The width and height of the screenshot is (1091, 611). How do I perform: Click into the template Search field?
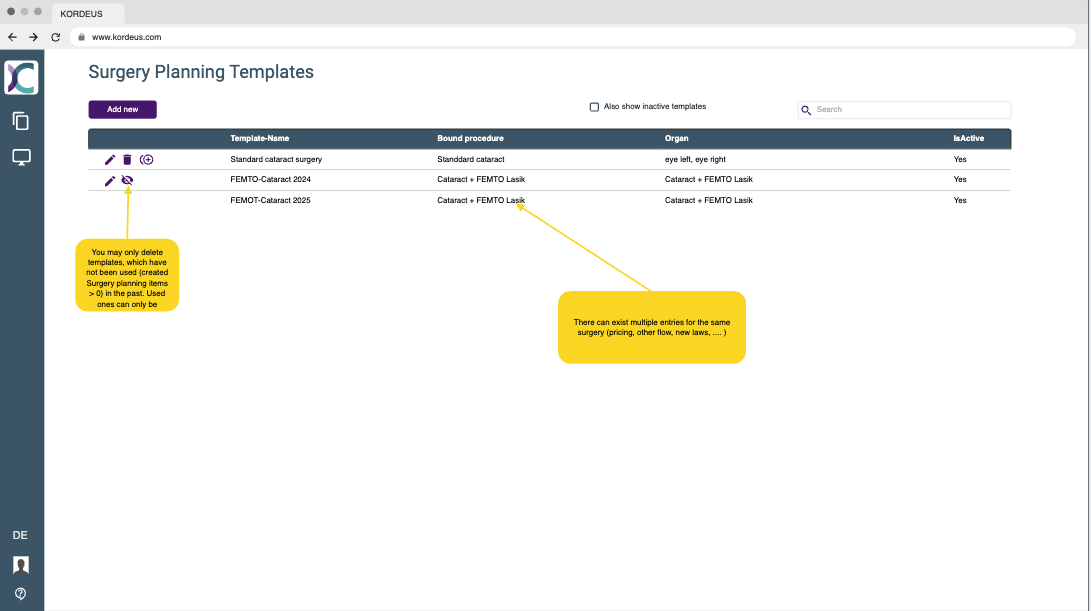coord(910,110)
